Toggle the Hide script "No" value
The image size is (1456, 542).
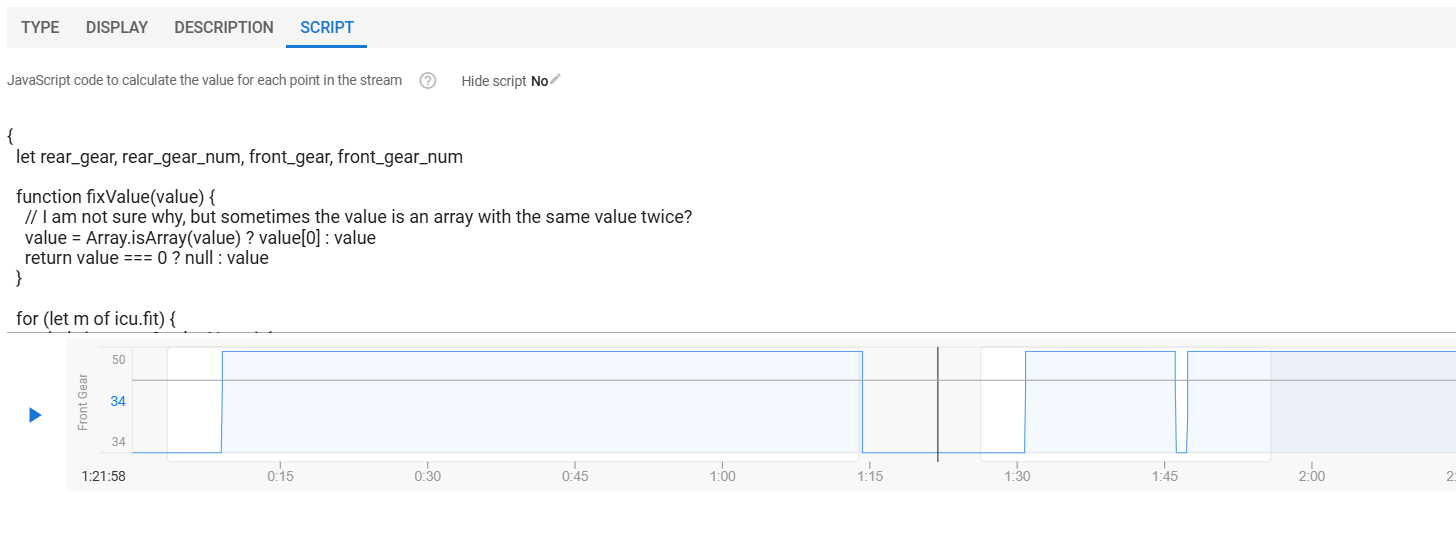click(x=539, y=81)
